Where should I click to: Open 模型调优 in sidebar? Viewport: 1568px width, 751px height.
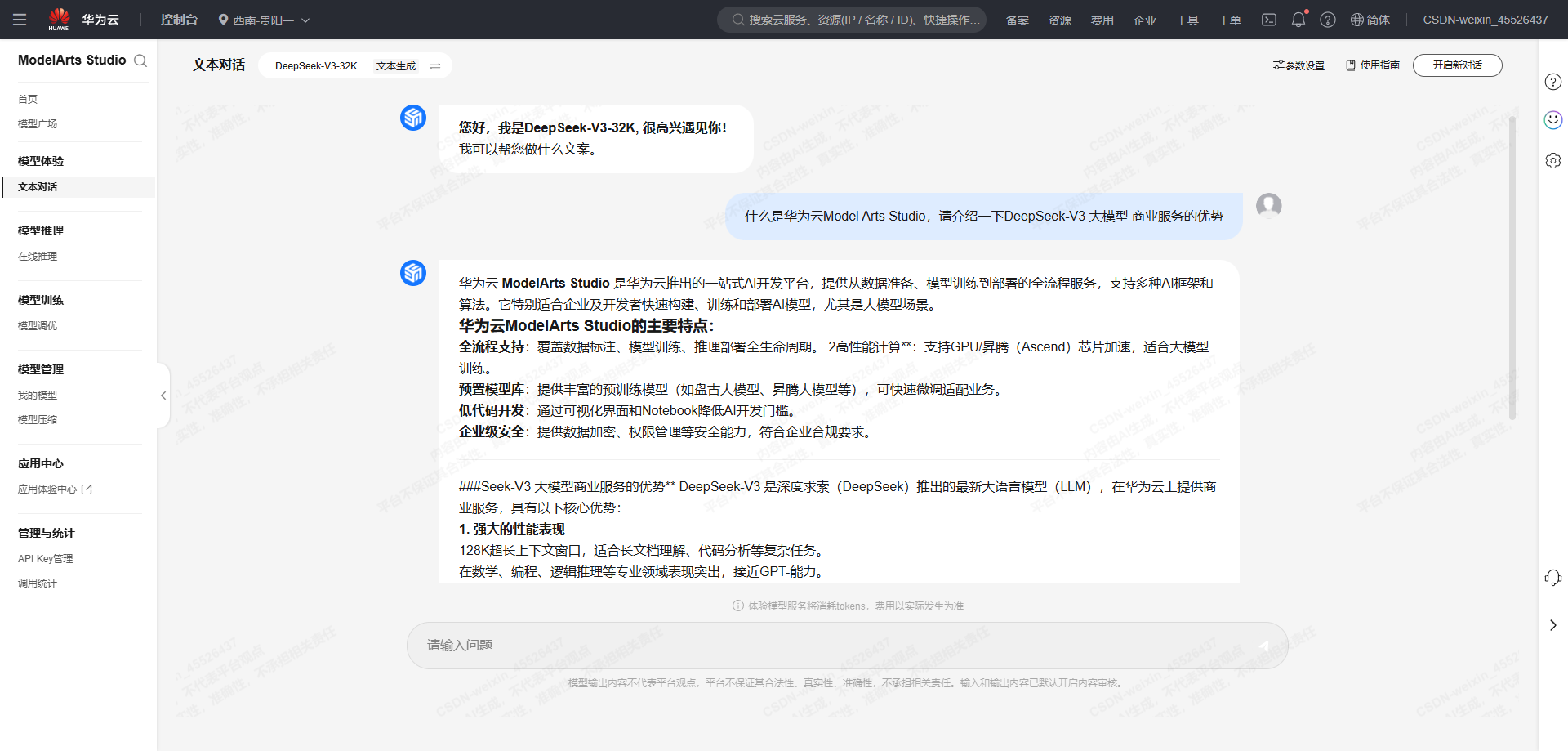pyautogui.click(x=38, y=325)
